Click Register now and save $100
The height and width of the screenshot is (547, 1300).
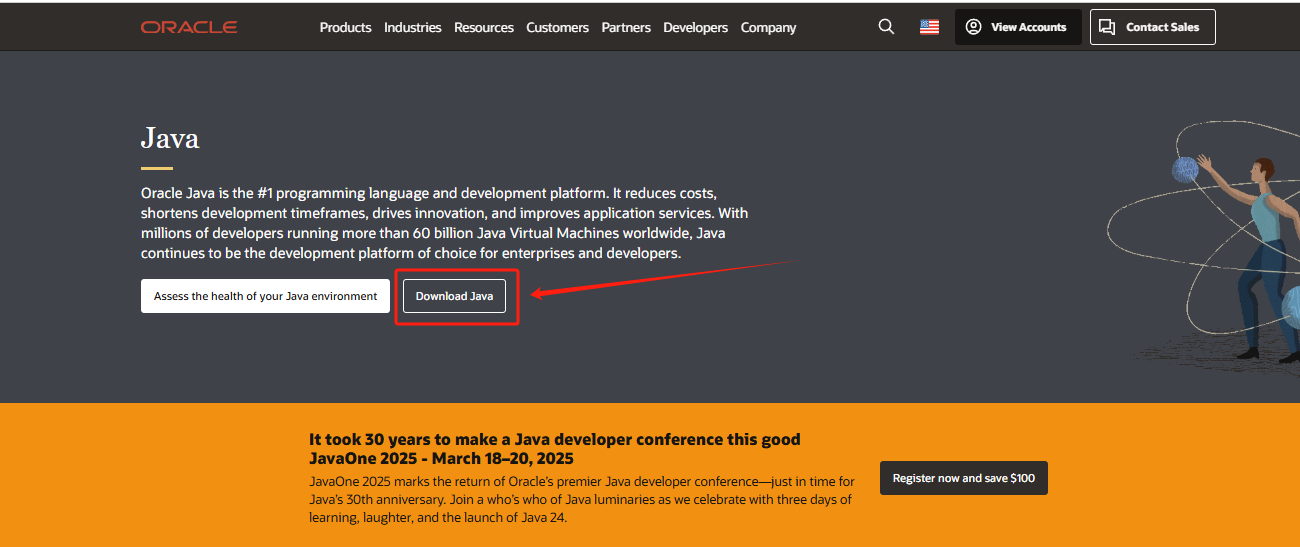tap(963, 478)
